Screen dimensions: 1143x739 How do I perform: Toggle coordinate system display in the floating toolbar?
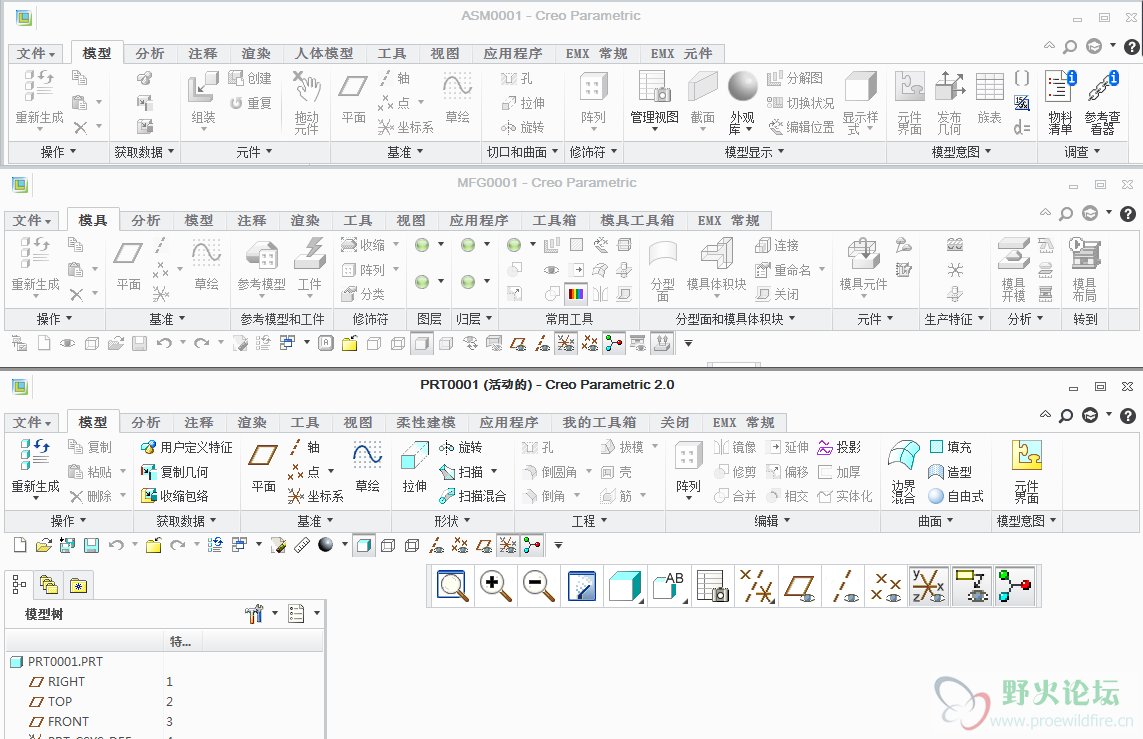(x=929, y=586)
